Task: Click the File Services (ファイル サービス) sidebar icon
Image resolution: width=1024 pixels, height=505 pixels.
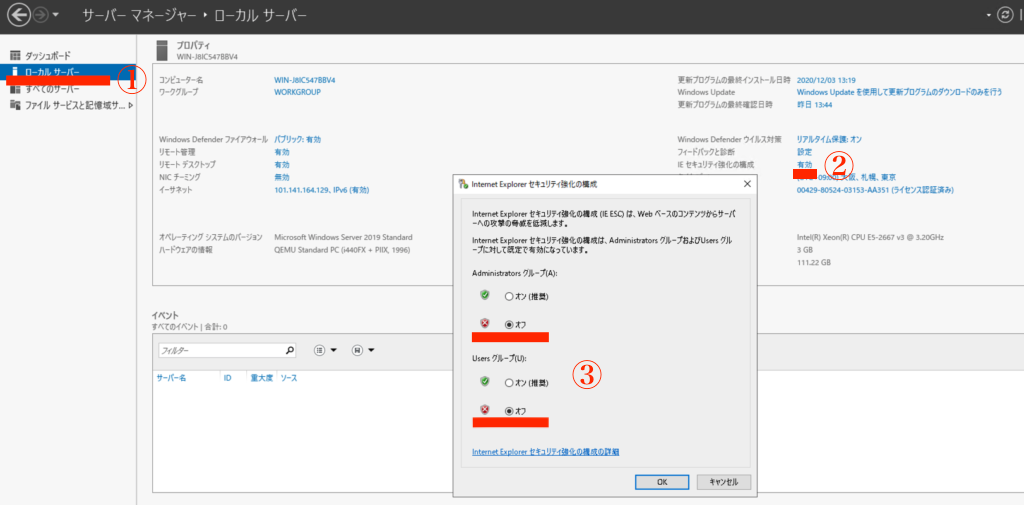Action: (x=14, y=105)
